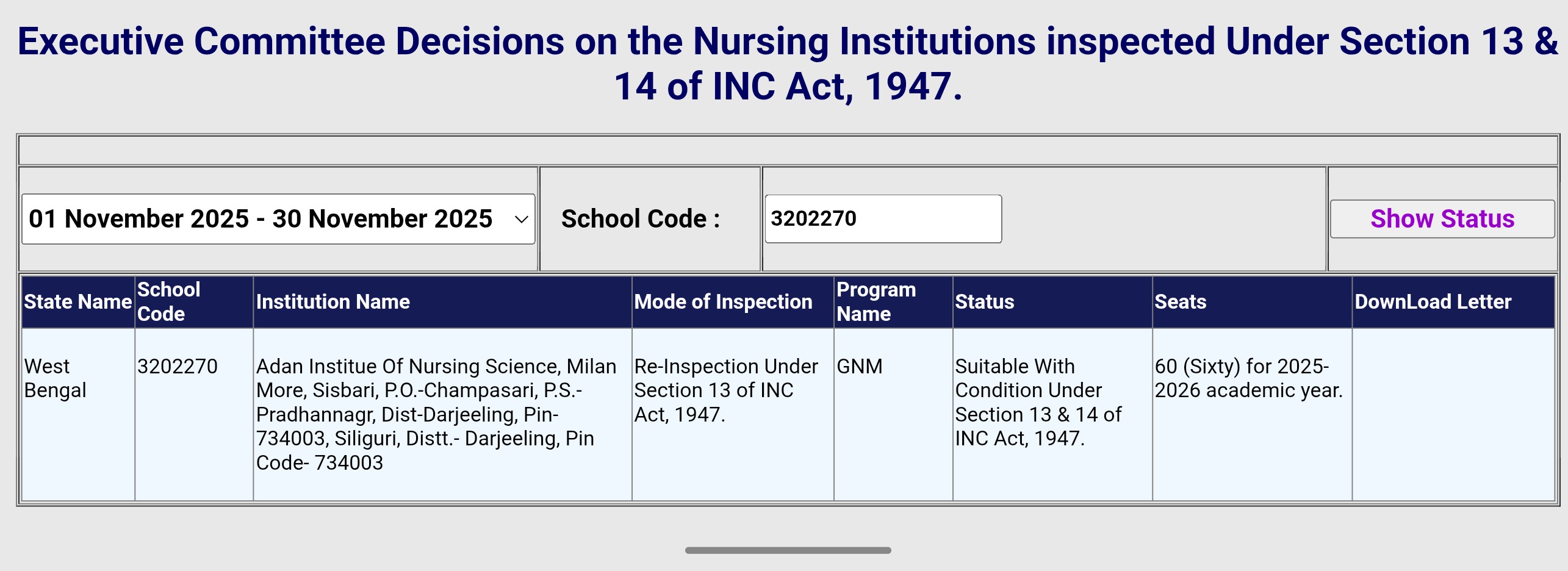Click the Suitable With Condition status cell
The image size is (1568, 571).
(1038, 402)
